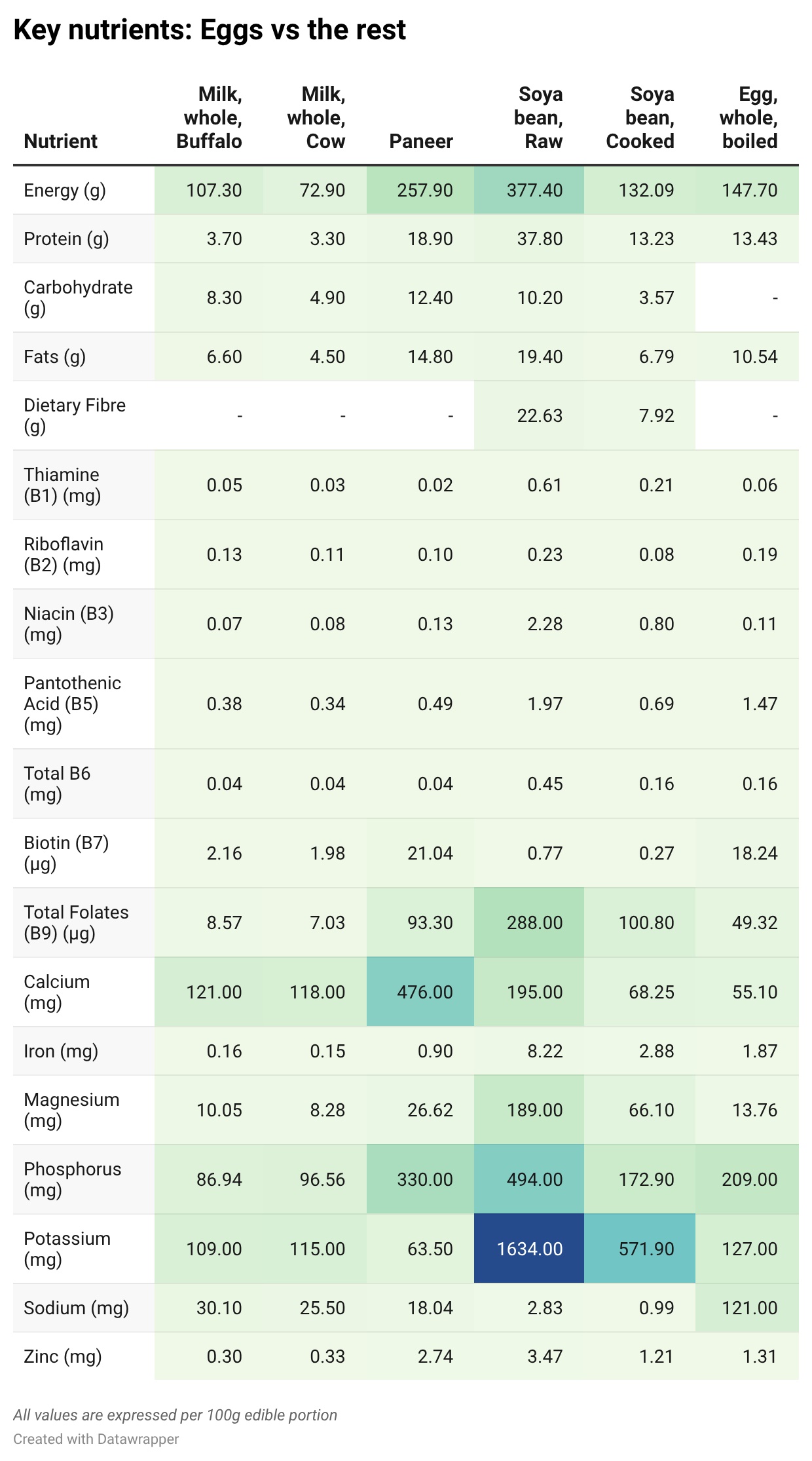Click the Protein (g) row label
Image resolution: width=812 pixels, height=1461 pixels.
point(66,239)
